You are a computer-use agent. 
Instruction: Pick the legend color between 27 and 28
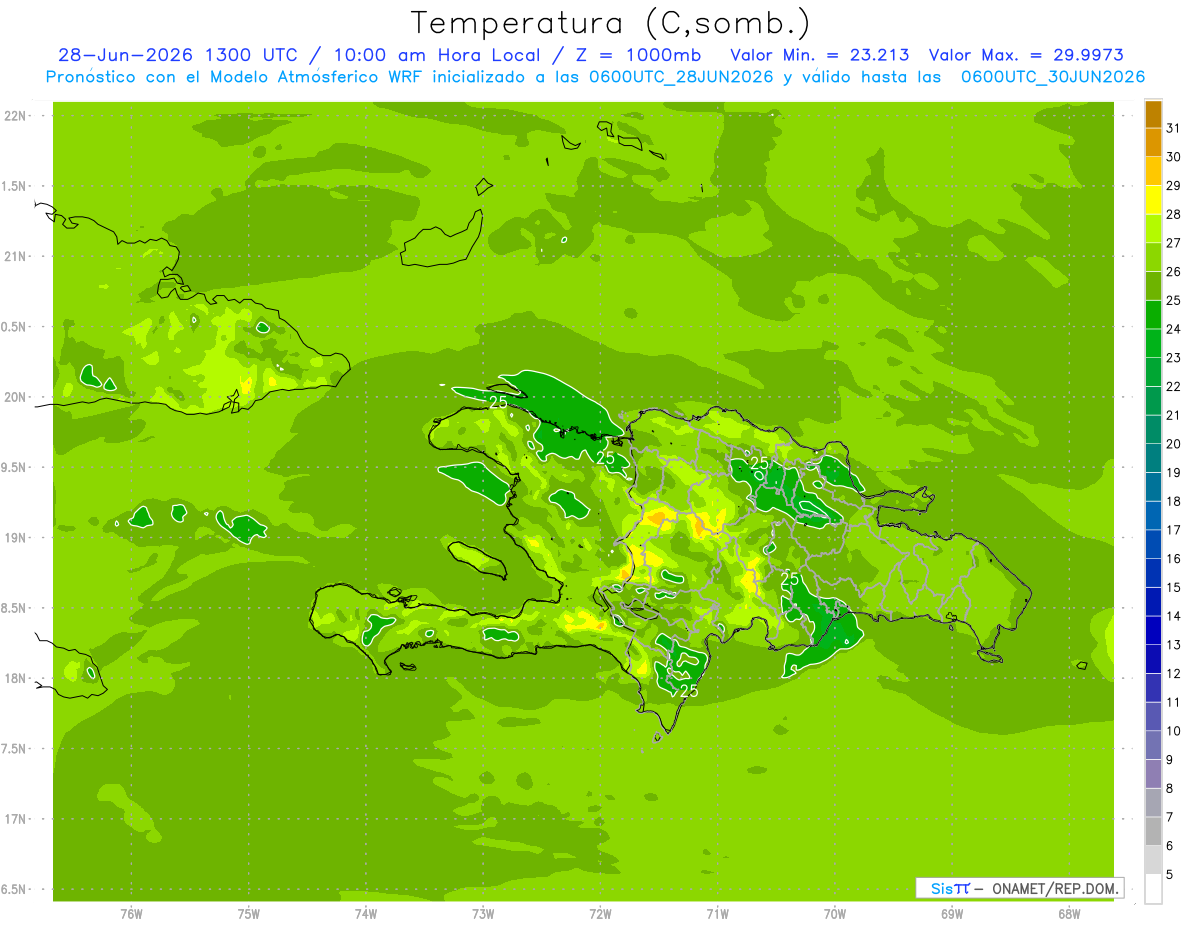tap(1153, 229)
